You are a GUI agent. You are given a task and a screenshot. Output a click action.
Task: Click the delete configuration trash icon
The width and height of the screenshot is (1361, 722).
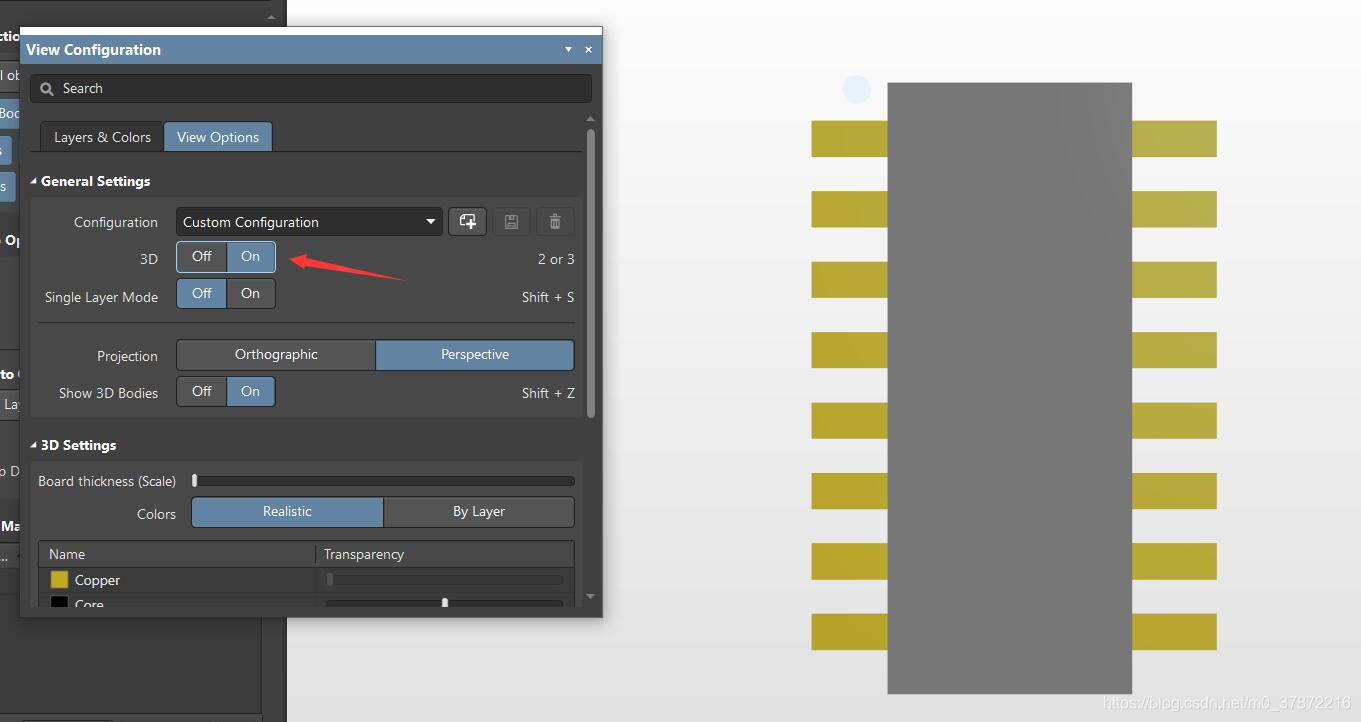point(555,222)
